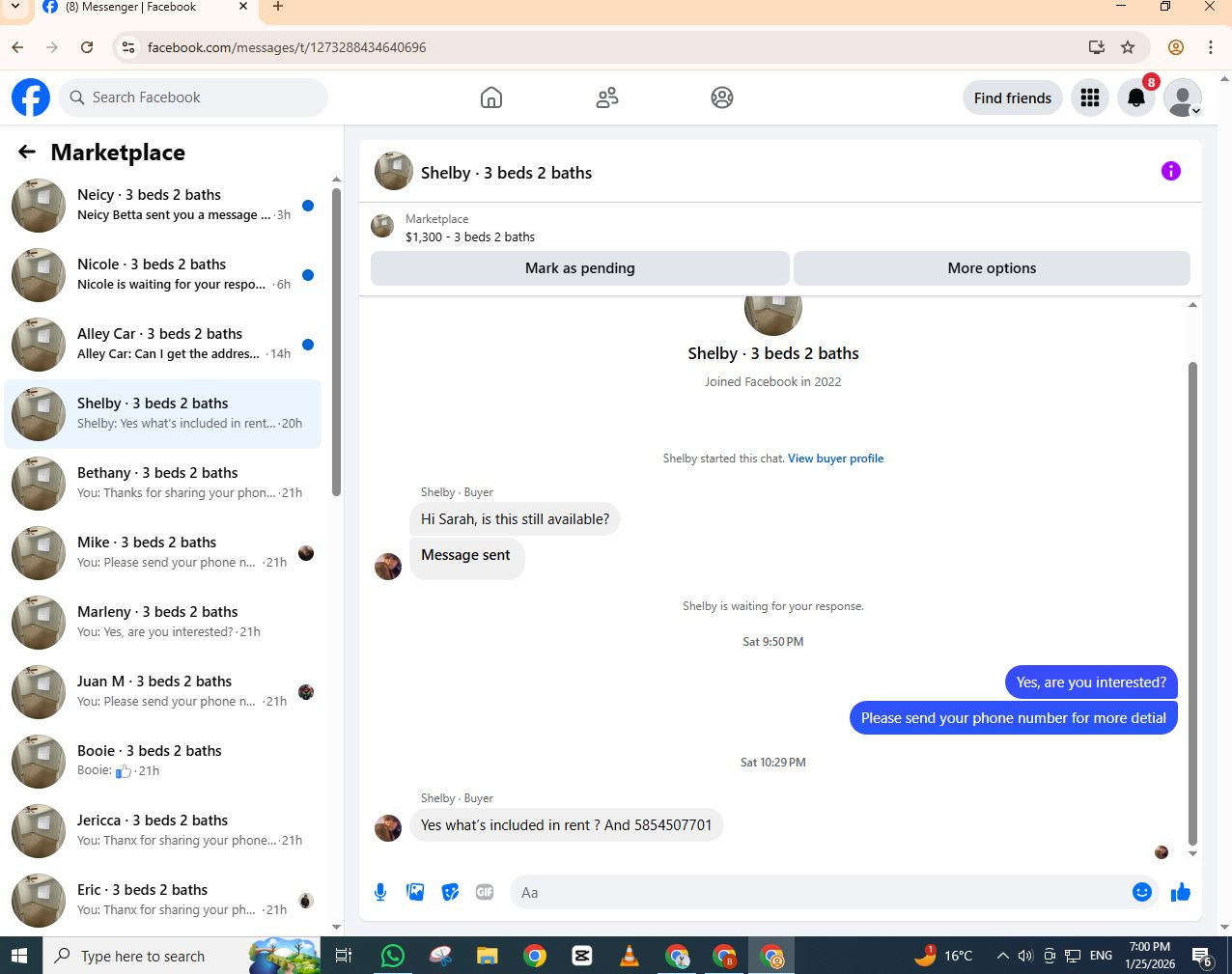Open Bethany 3 beds 2 baths conversation
Viewport: 1232px width, 974px height.
coord(162,484)
